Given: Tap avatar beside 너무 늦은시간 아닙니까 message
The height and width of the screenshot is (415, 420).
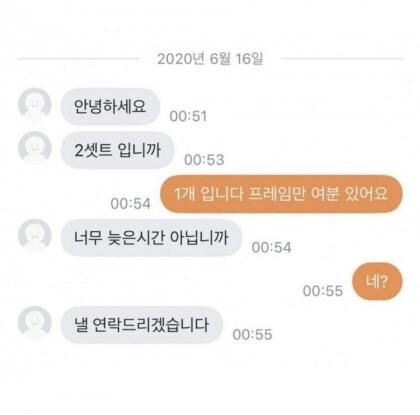Looking at the screenshot, I should tap(35, 235).
